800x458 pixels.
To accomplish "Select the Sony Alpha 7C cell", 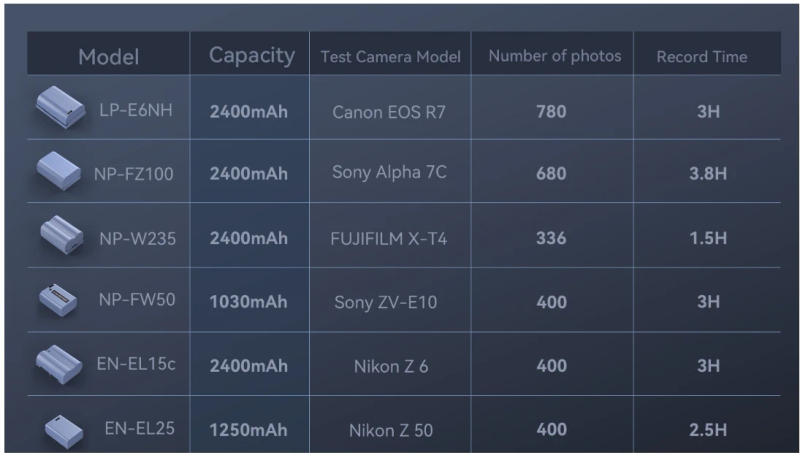I will tap(389, 173).
